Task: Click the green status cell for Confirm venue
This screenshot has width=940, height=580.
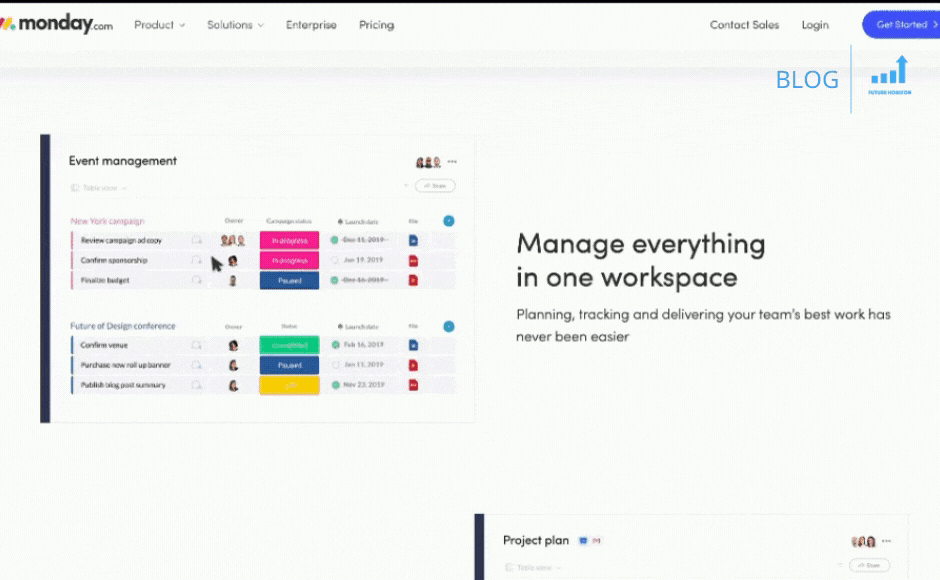Action: pyautogui.click(x=289, y=345)
